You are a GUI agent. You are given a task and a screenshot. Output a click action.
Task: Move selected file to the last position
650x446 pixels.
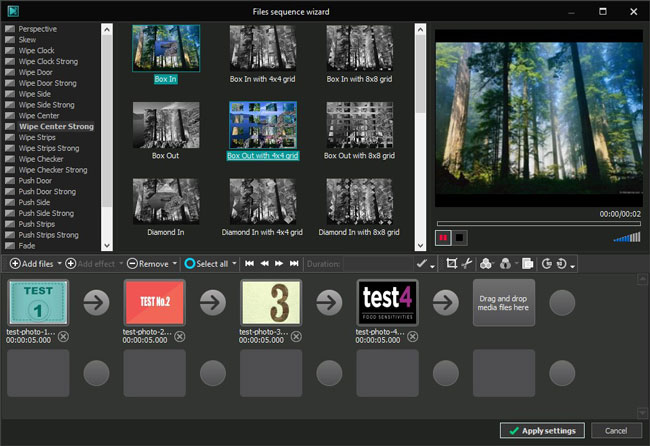294,264
